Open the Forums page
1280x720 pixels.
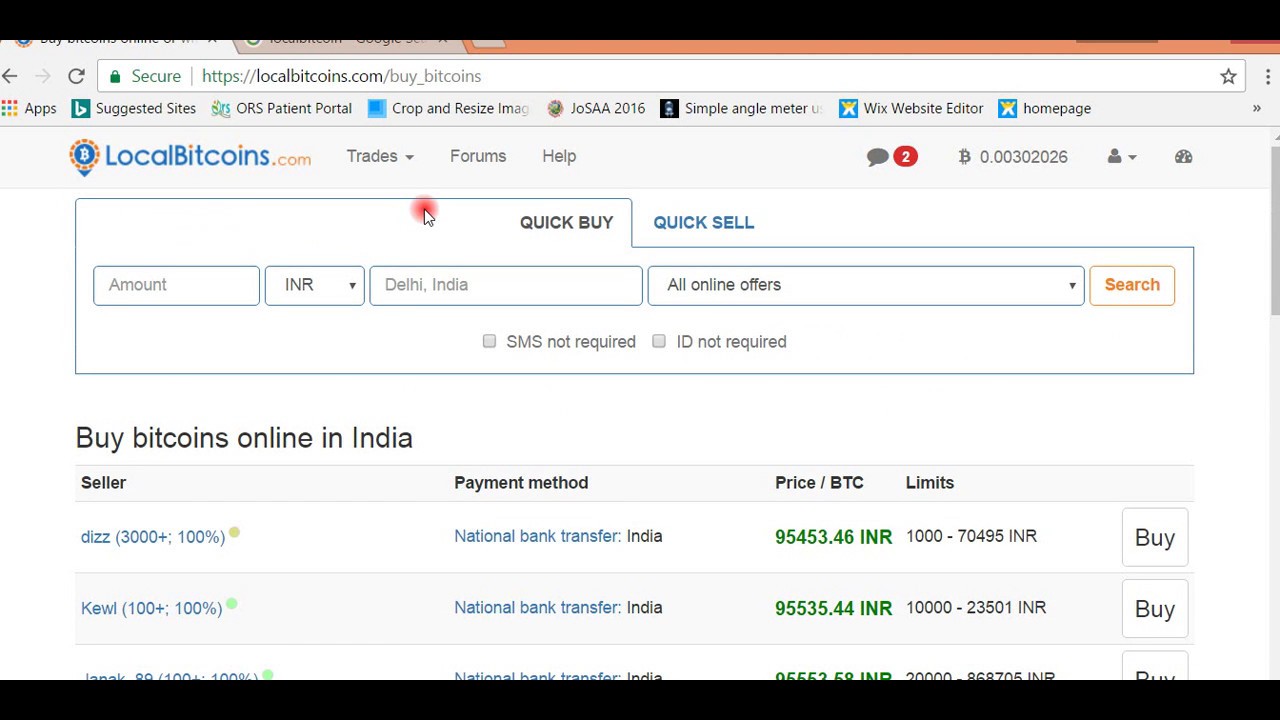click(x=478, y=156)
